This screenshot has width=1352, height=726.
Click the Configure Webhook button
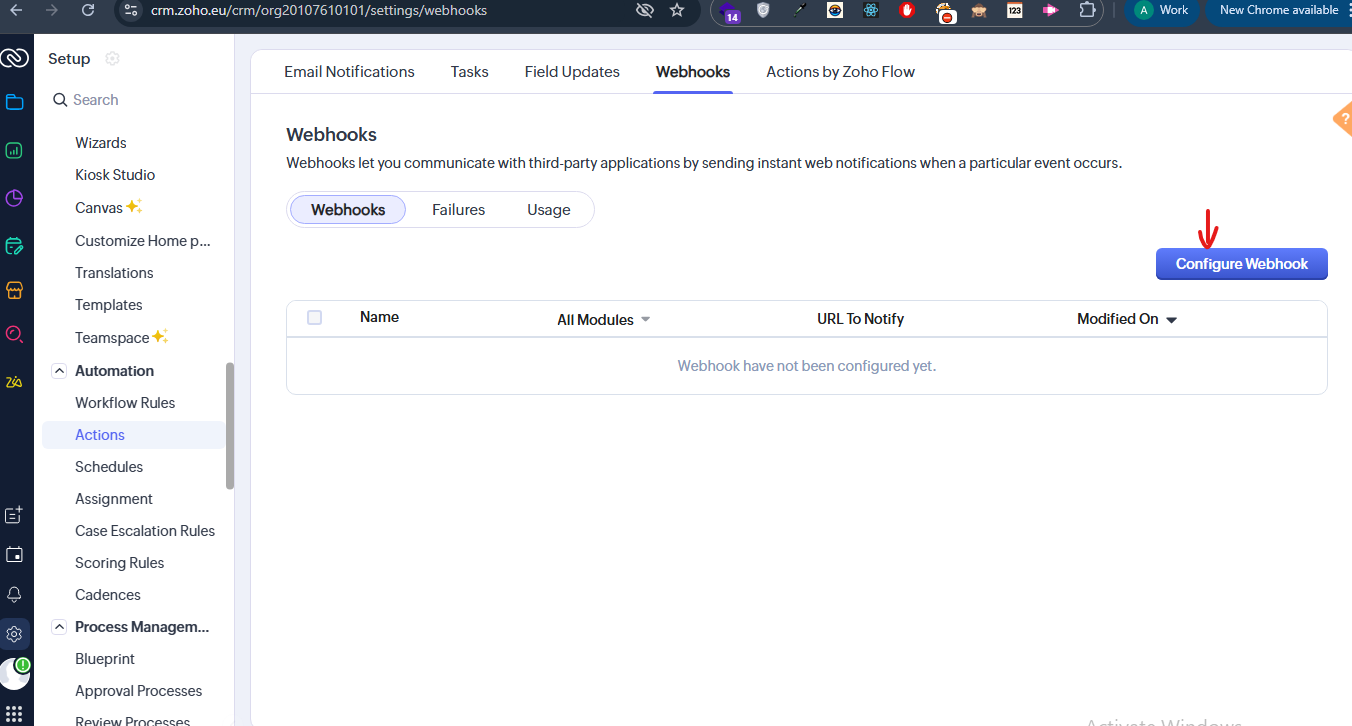1241,264
